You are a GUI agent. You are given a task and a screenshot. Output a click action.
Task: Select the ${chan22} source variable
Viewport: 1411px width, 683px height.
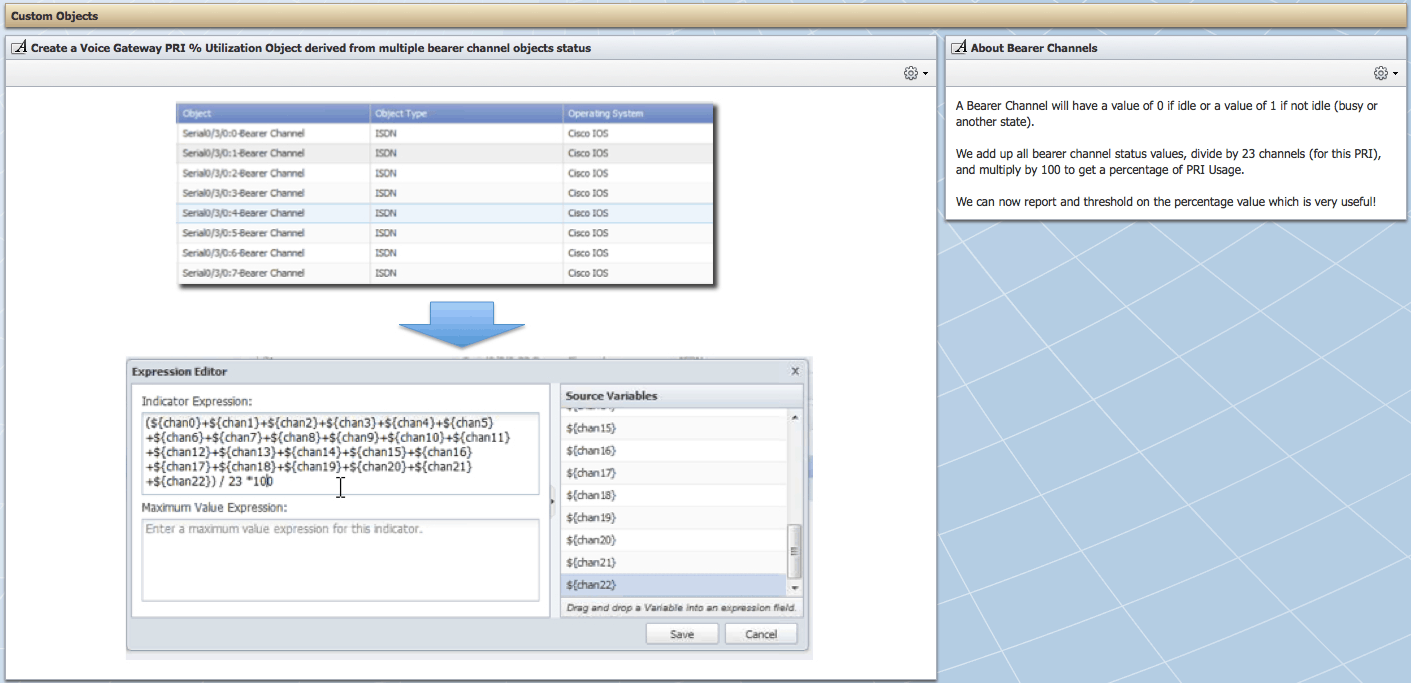(x=674, y=585)
